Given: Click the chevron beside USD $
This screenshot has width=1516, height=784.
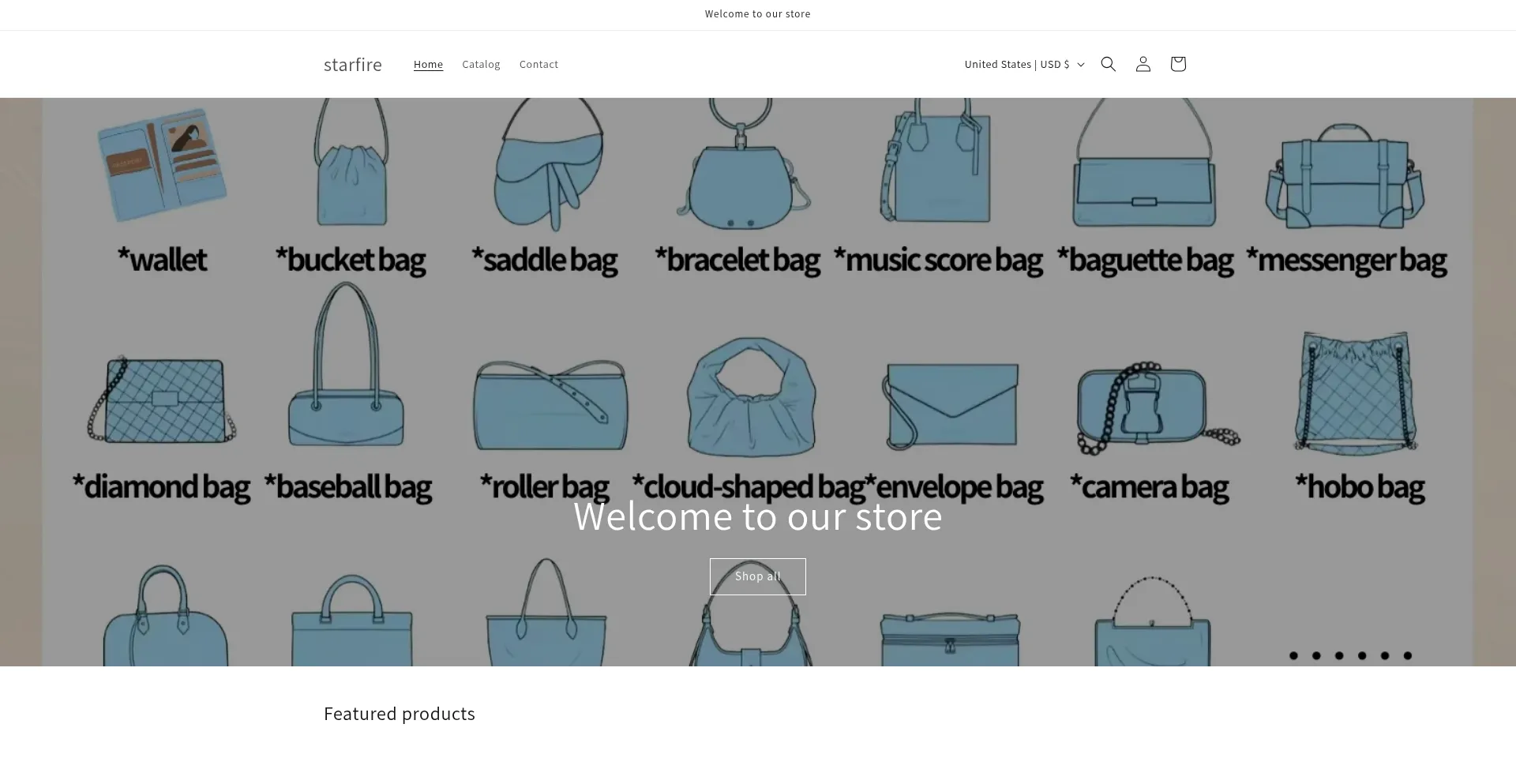Looking at the screenshot, I should click(1081, 65).
